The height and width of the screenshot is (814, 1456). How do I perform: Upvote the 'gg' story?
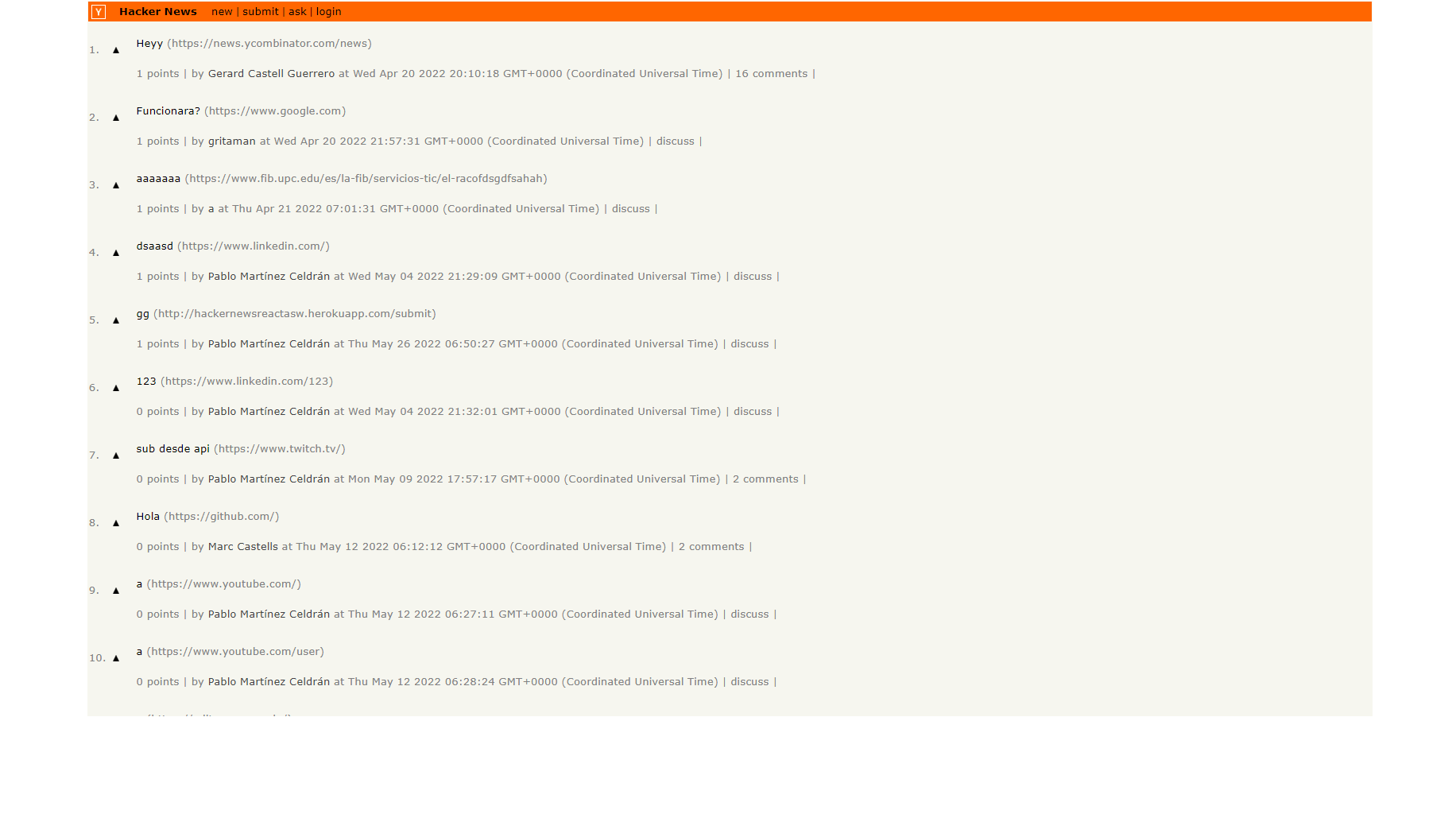[x=116, y=320]
